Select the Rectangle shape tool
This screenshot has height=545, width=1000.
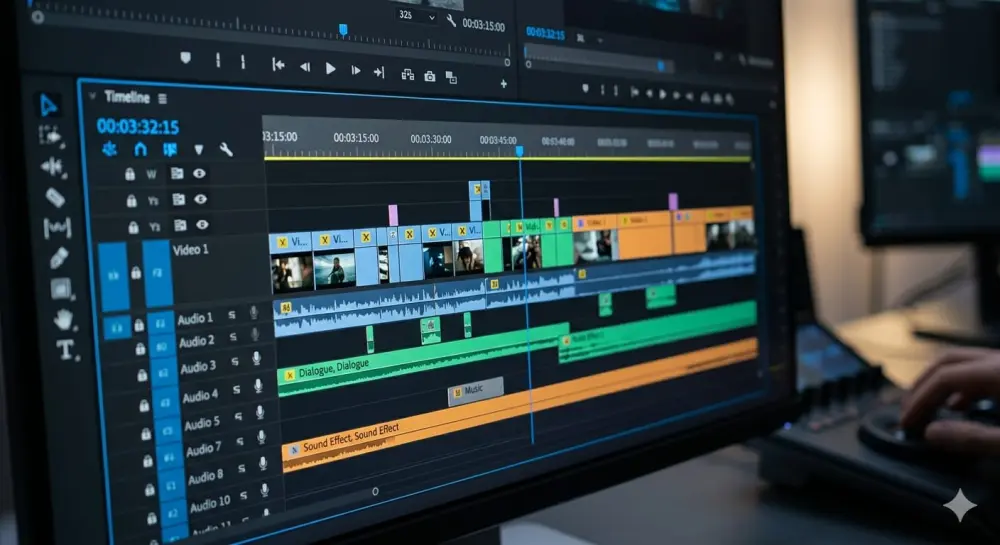coord(62,289)
